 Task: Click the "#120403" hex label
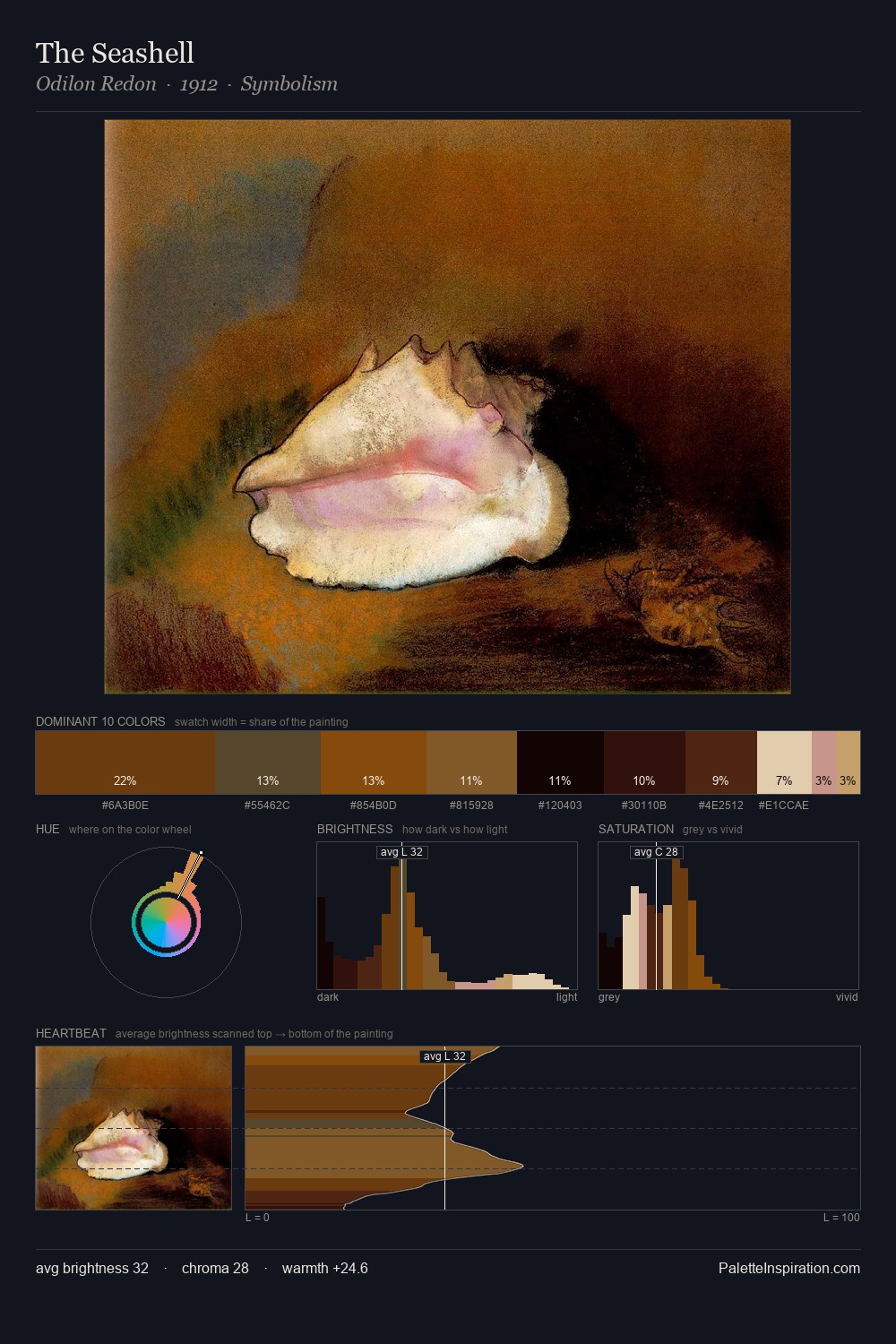point(560,806)
